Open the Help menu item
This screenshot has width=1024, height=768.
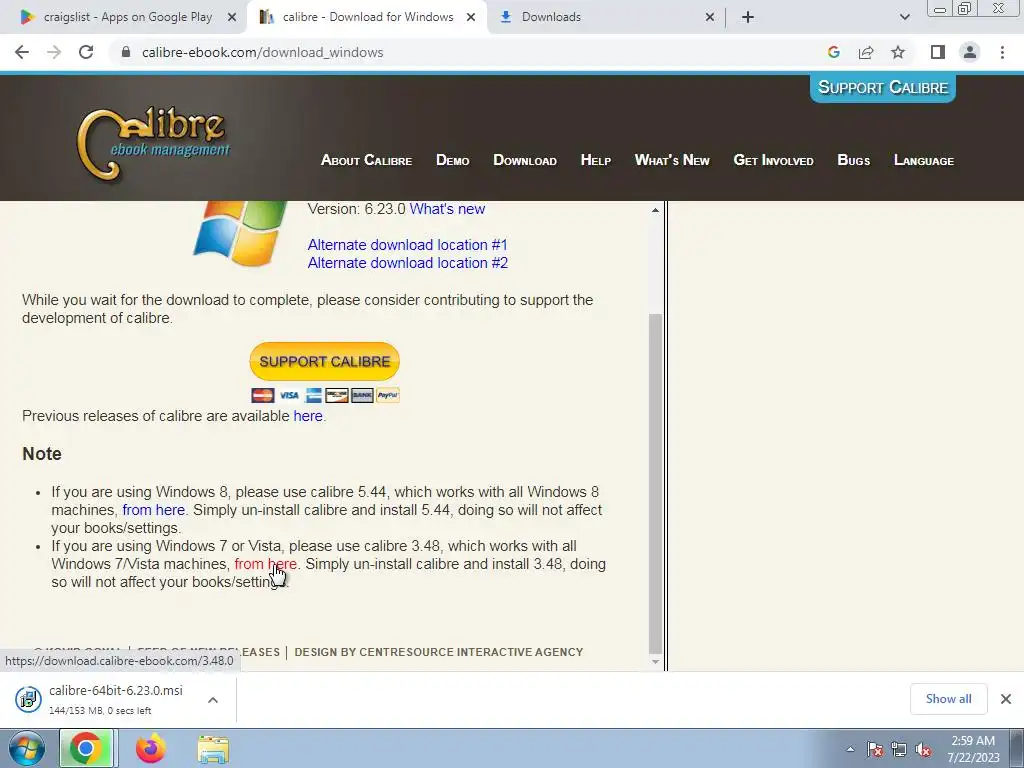click(596, 161)
